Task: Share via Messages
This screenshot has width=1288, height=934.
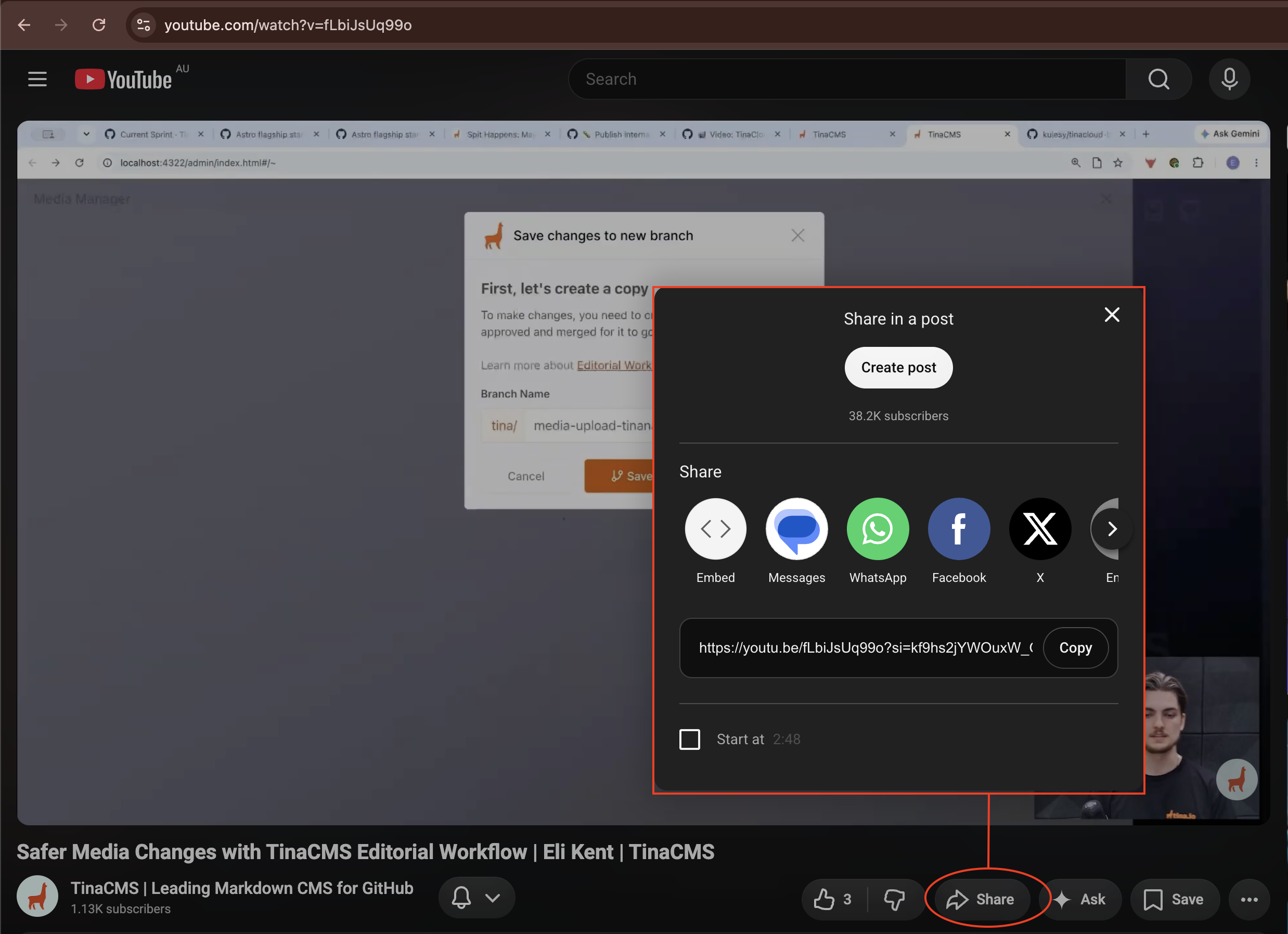Action: click(797, 540)
